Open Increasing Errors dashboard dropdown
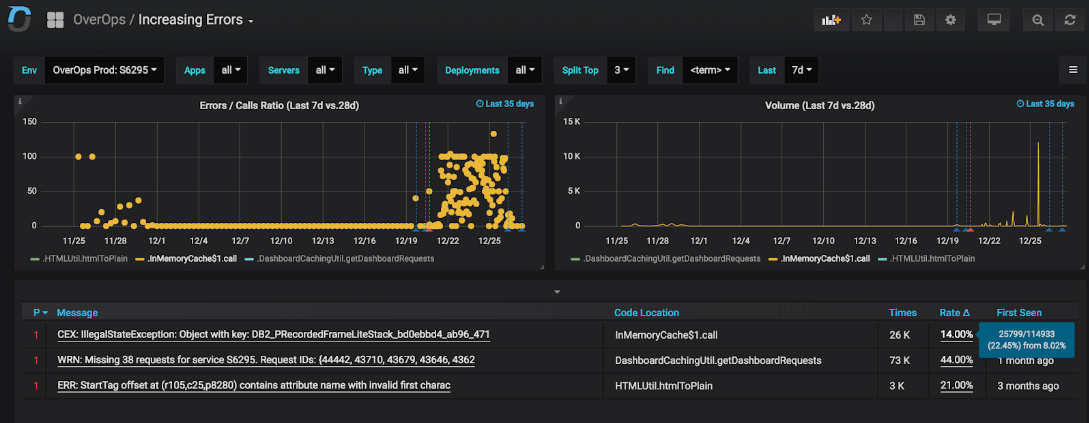The width and height of the screenshot is (1089, 423). click(x=195, y=20)
